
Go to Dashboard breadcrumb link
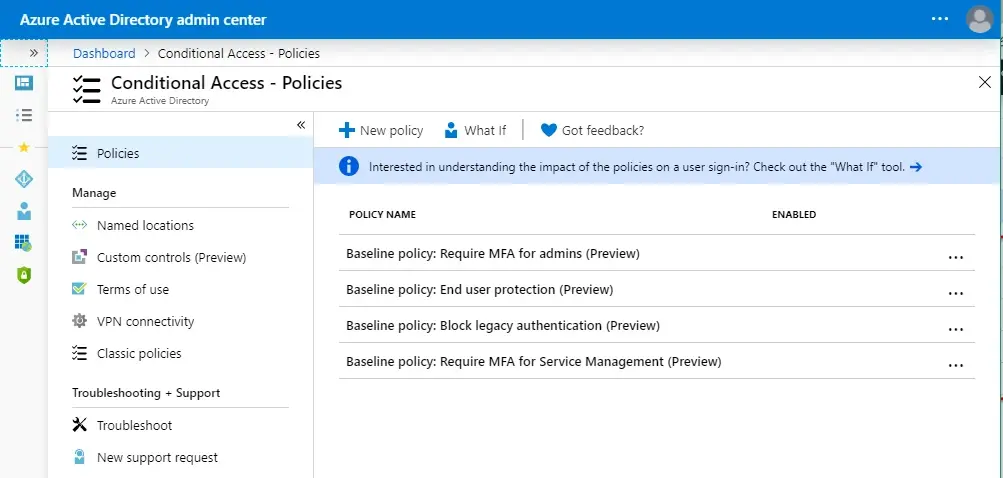(x=104, y=54)
